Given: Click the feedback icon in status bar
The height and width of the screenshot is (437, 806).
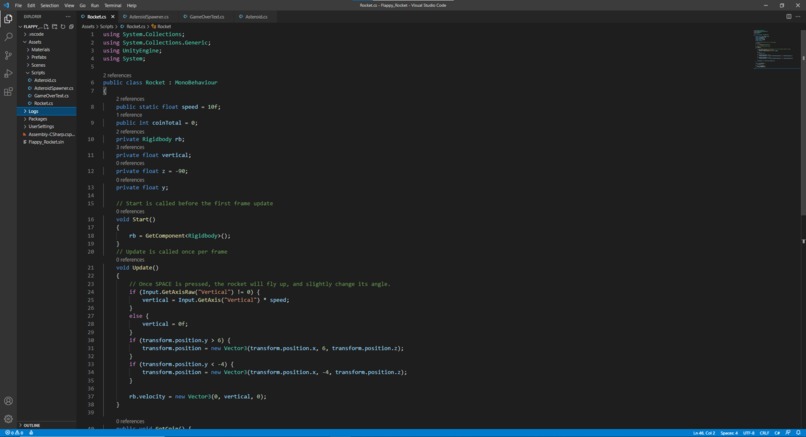Looking at the screenshot, I should pyautogui.click(x=788, y=433).
